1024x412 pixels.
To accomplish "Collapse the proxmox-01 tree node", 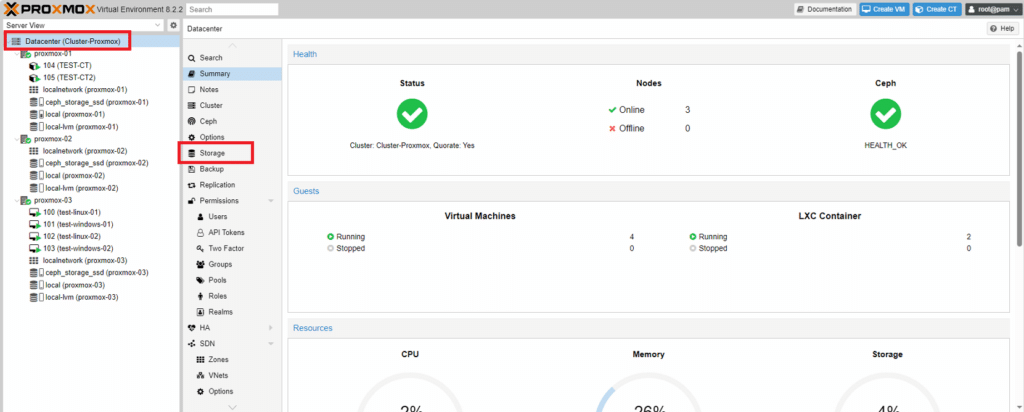I will pyautogui.click(x=16, y=54).
